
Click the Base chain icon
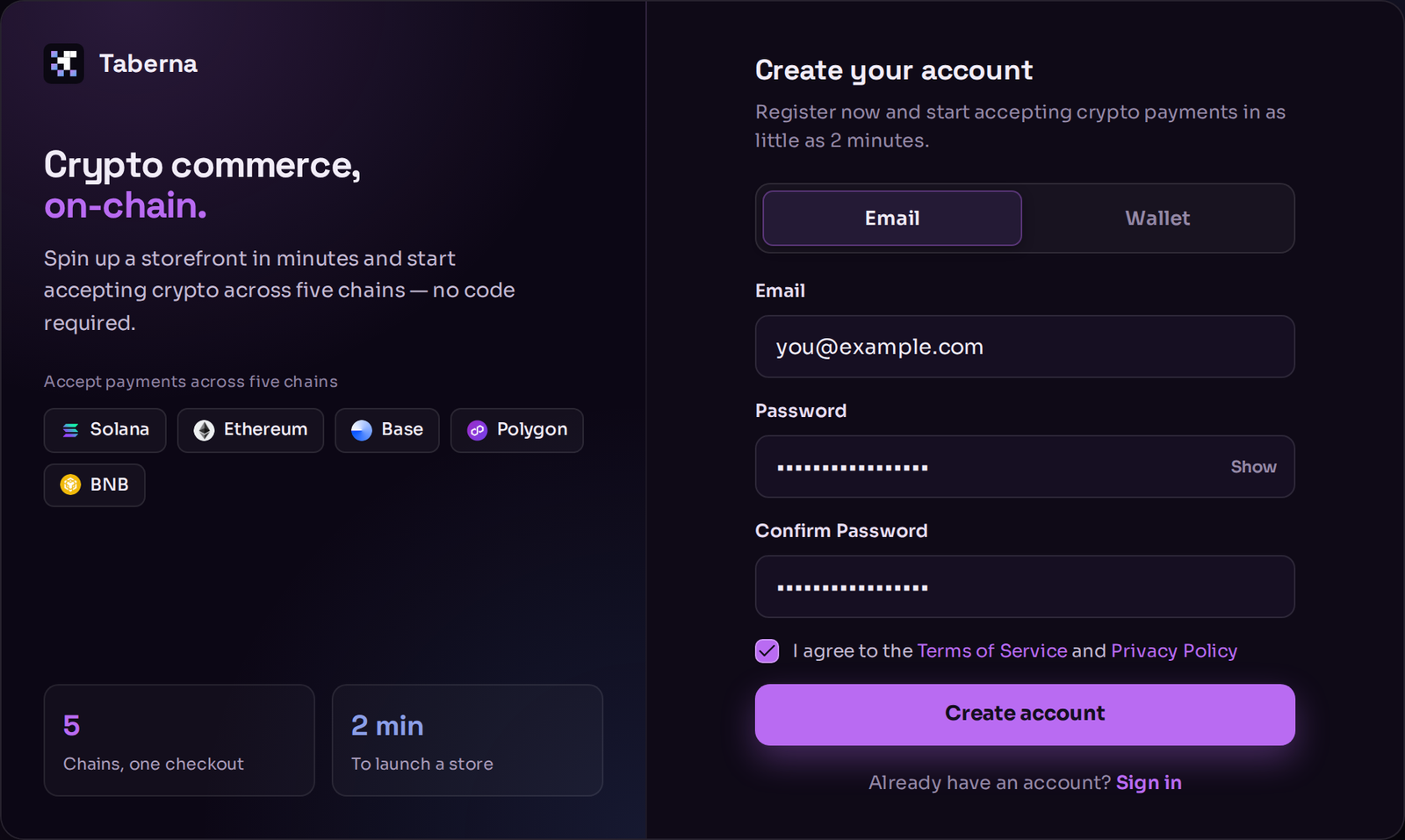point(362,430)
